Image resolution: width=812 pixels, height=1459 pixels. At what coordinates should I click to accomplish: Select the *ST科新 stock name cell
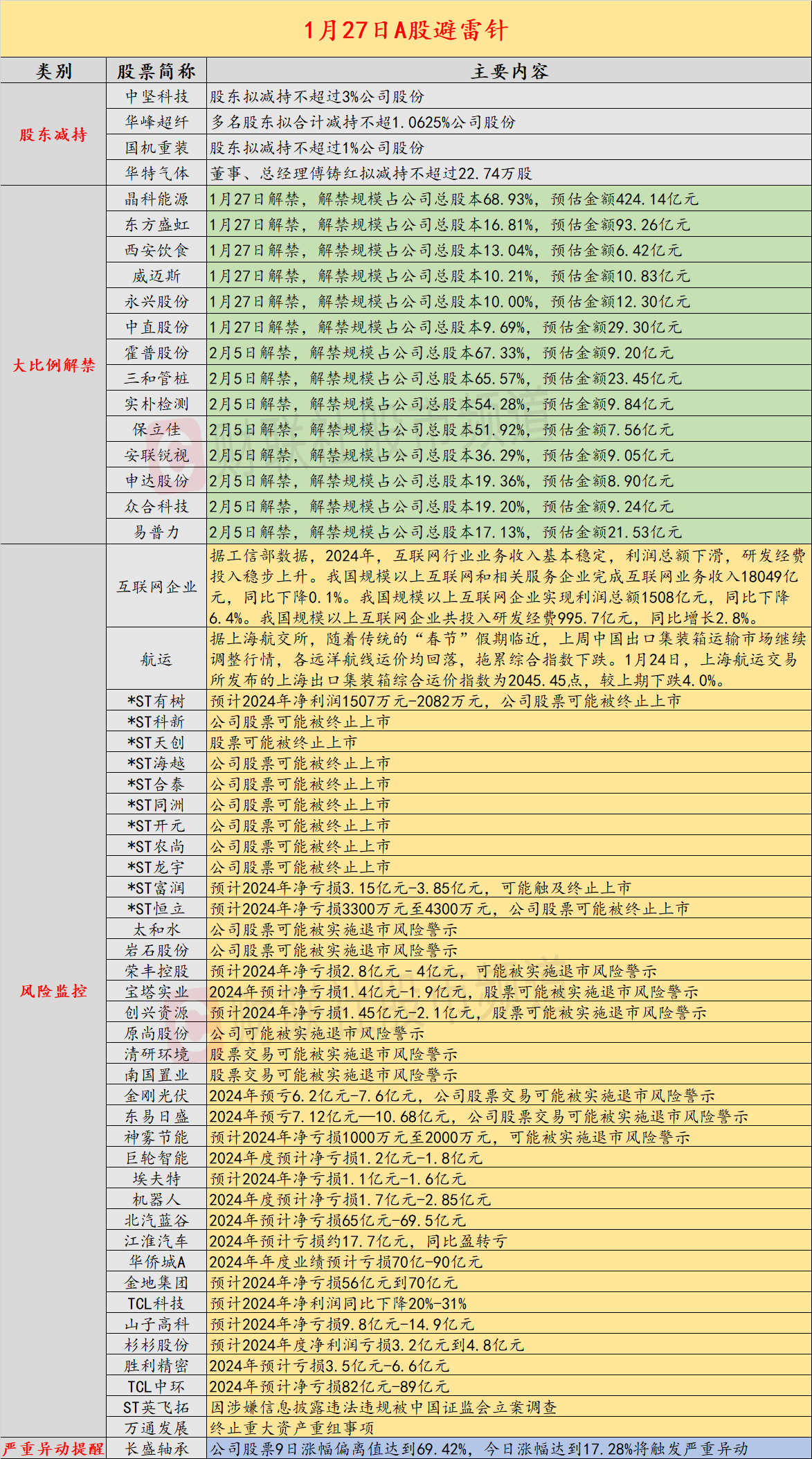156,722
